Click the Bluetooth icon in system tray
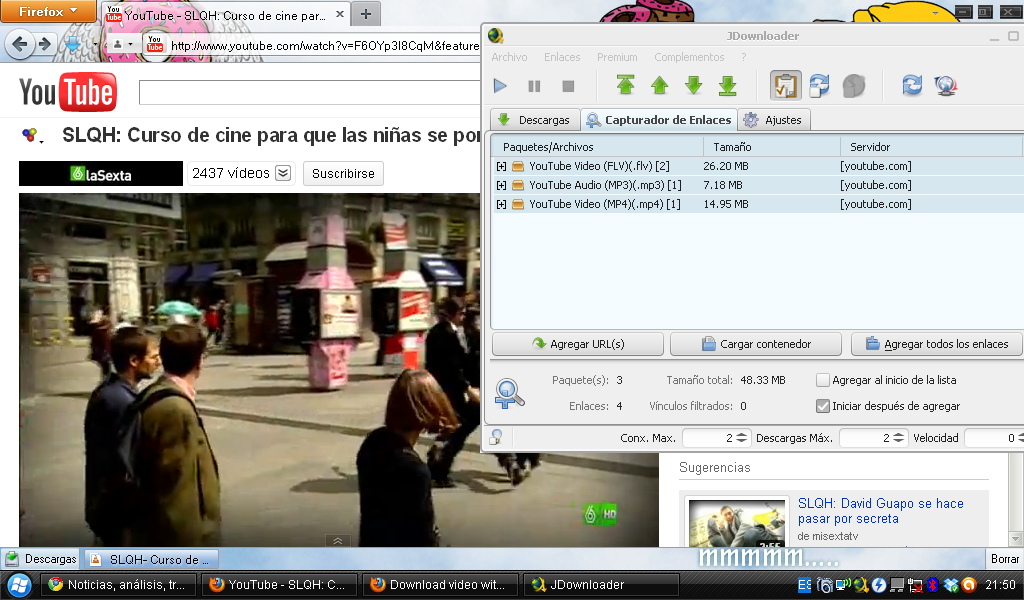 click(934, 585)
